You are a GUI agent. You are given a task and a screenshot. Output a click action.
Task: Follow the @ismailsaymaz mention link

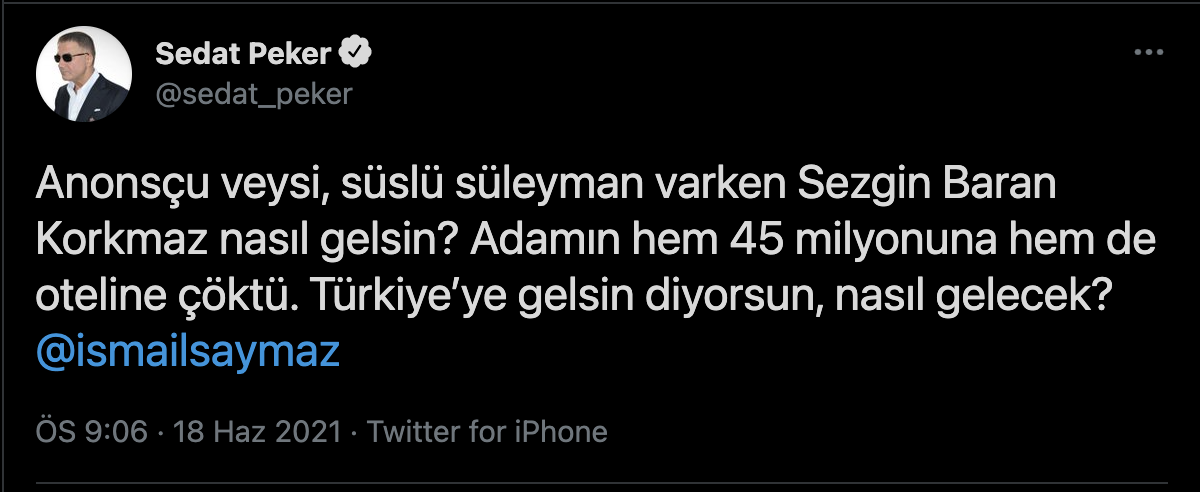188,354
